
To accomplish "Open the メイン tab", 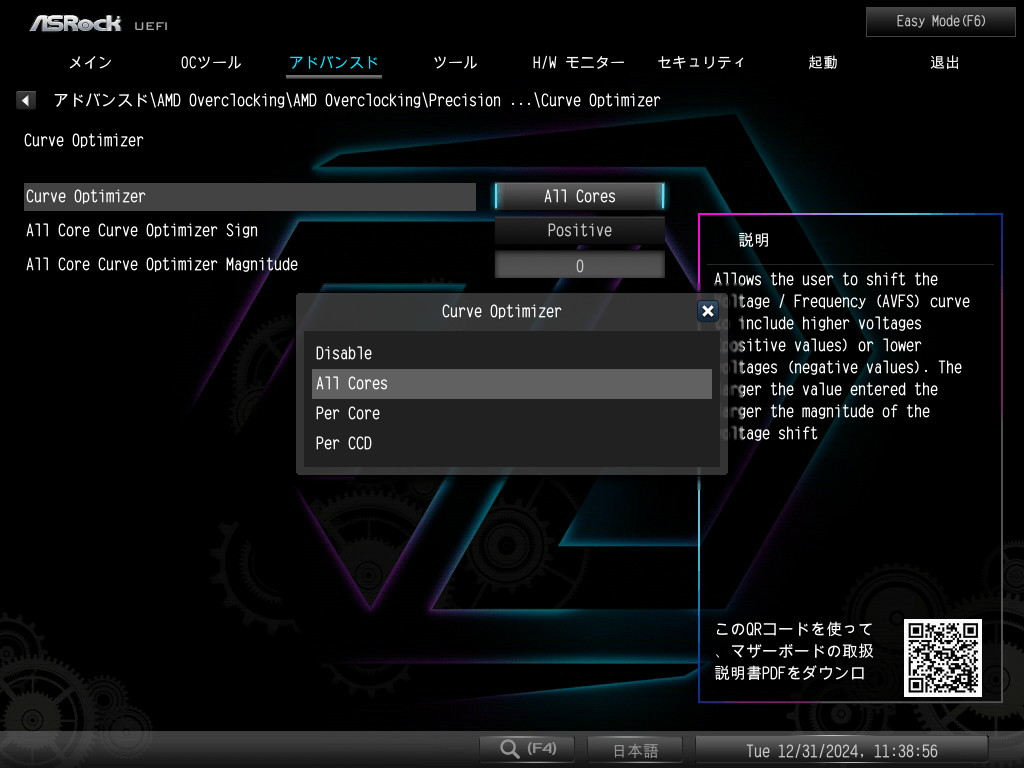I will pyautogui.click(x=91, y=63).
